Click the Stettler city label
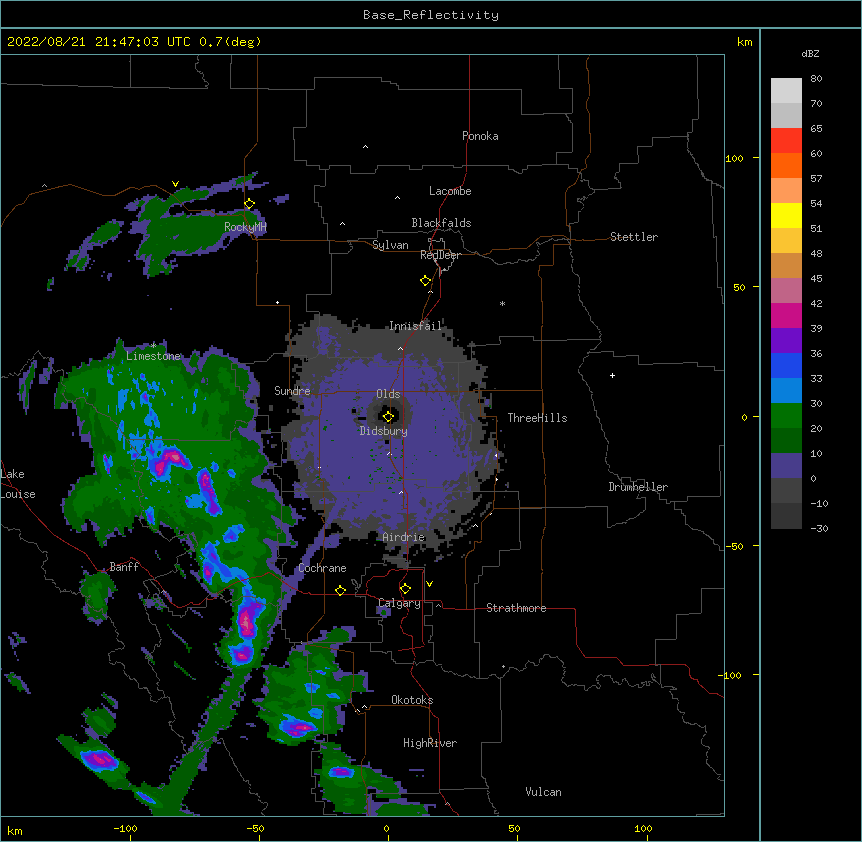Screen dimensions: 862x842 (634, 237)
